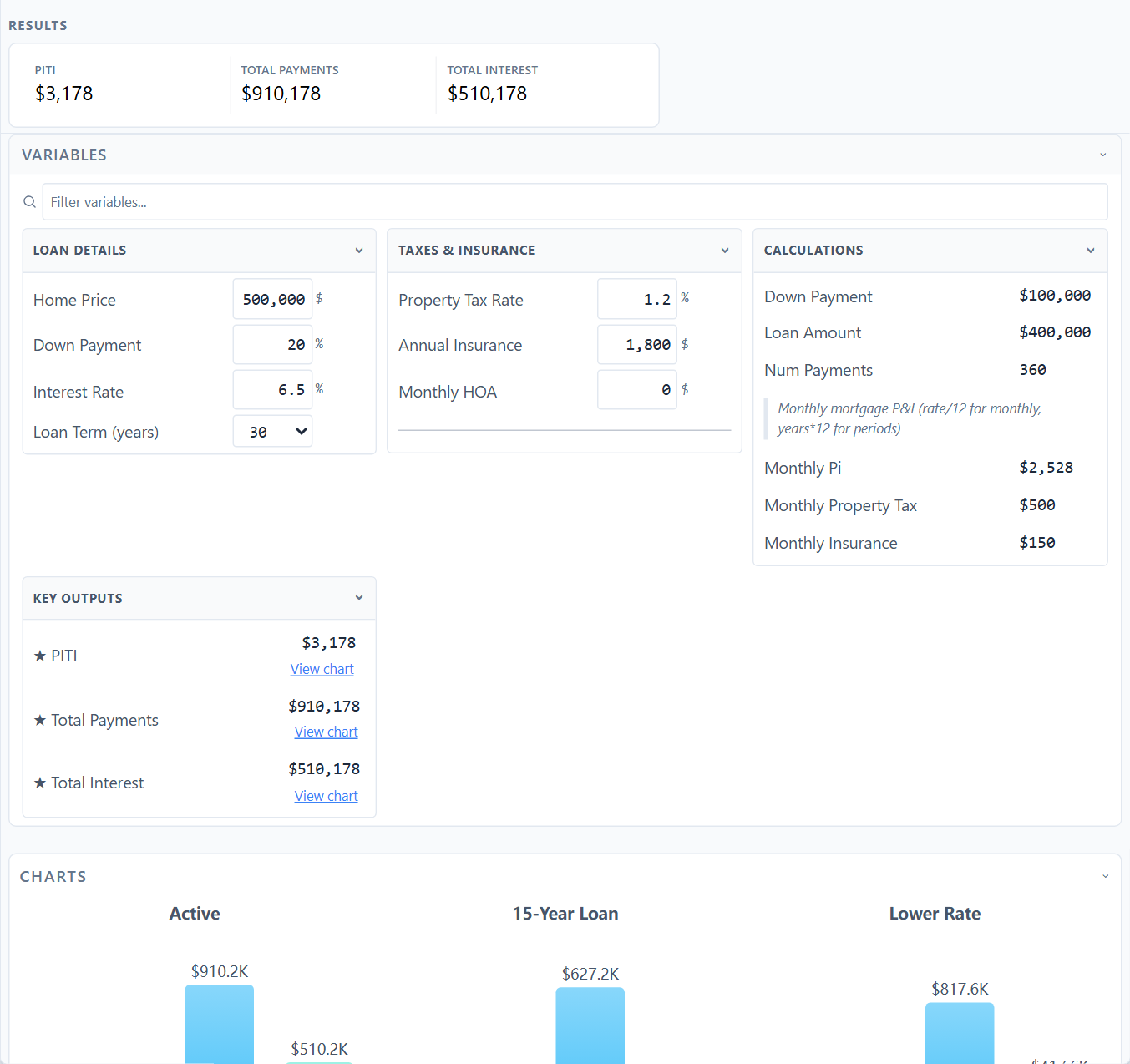
Task: Open View chart link for Total Interest
Action: coord(327,796)
